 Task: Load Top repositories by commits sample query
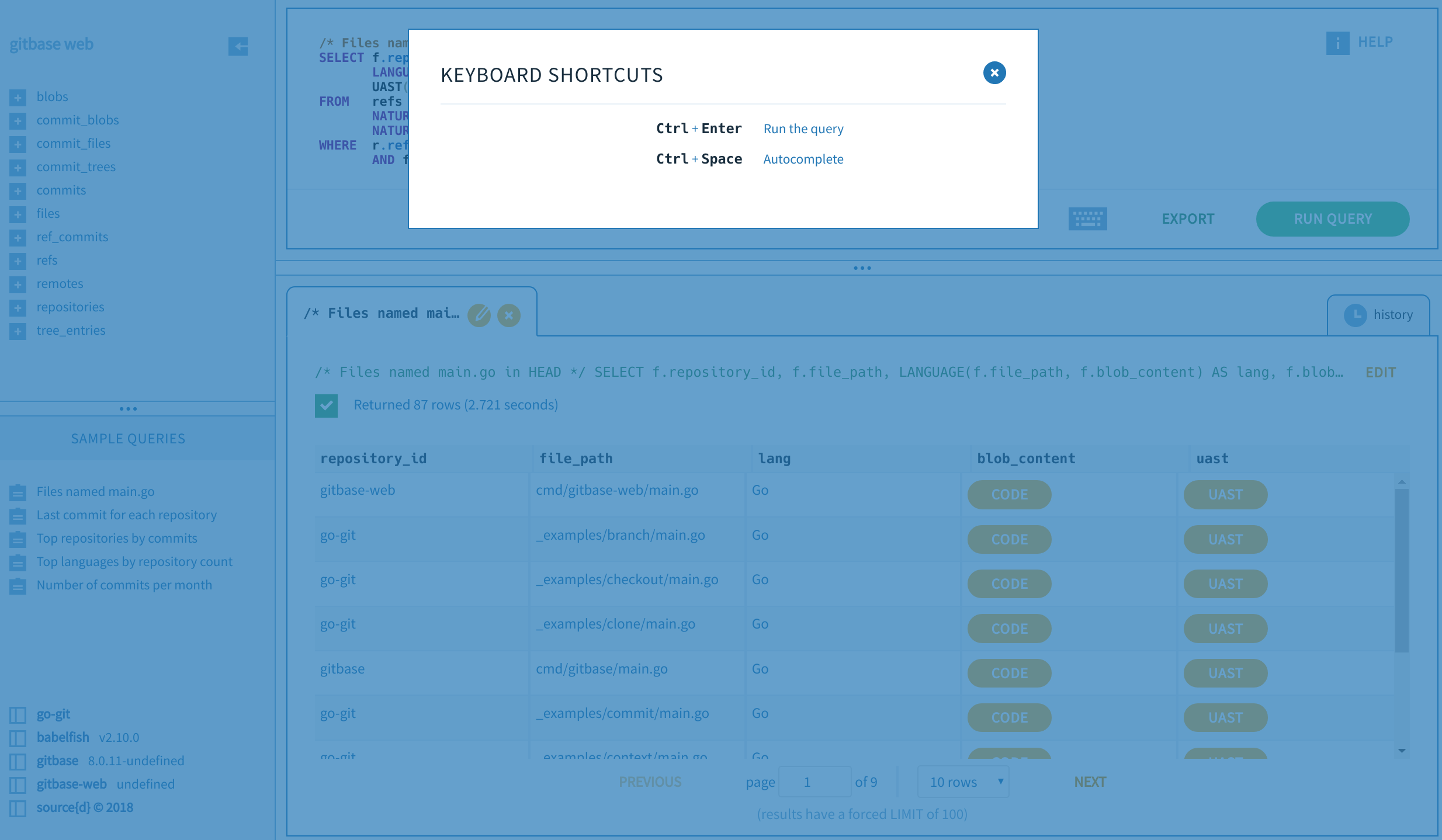tap(116, 538)
